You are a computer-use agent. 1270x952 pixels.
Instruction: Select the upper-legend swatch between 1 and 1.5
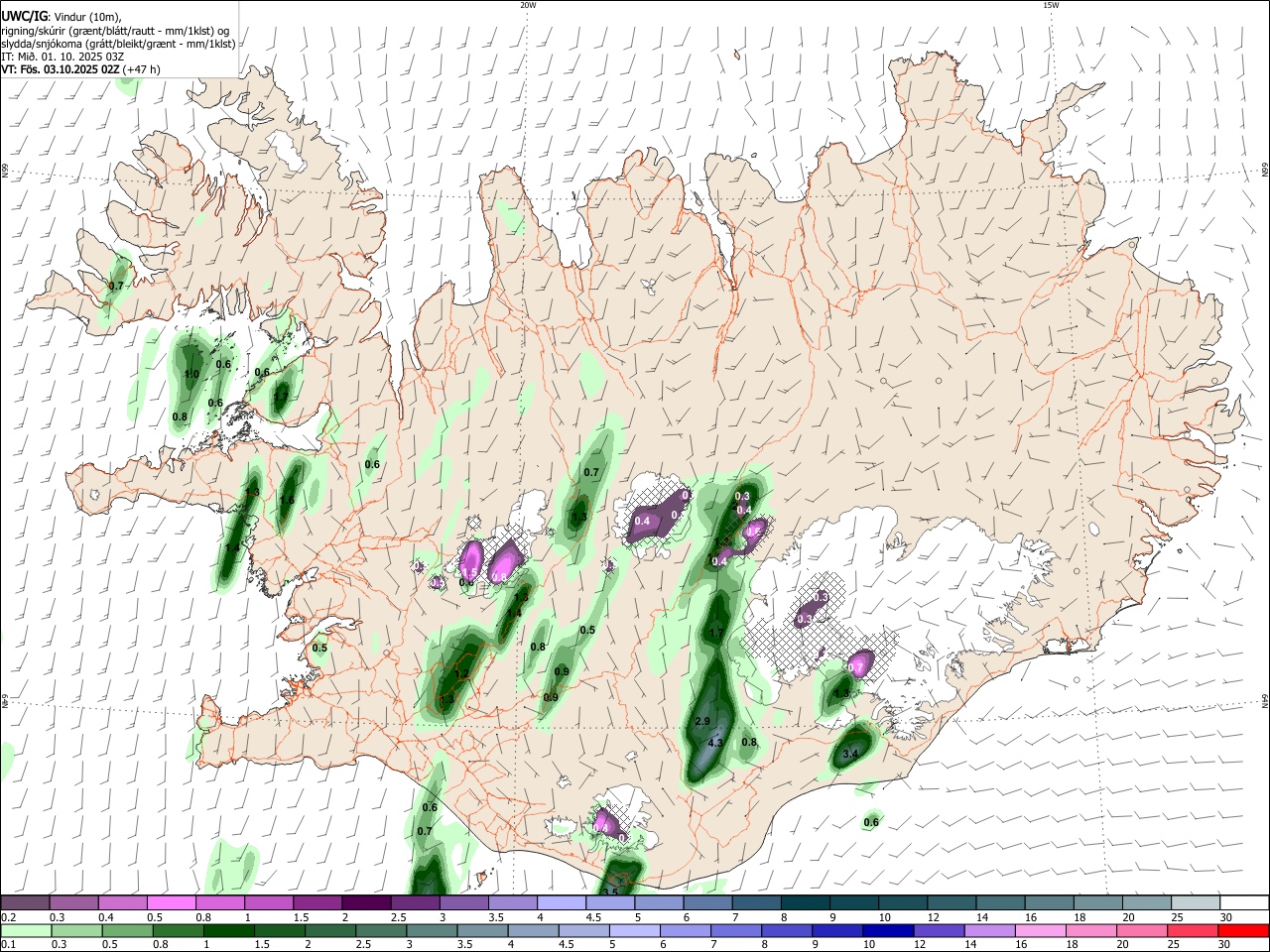pos(269,902)
